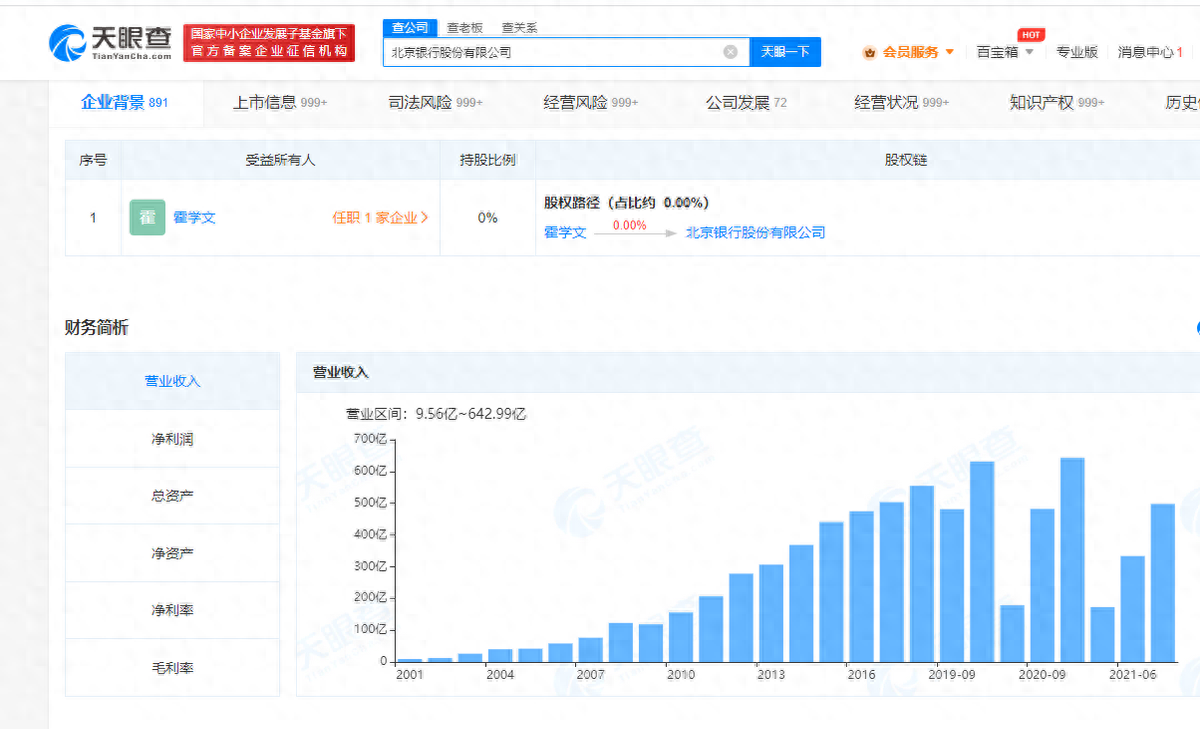Select 净资产 in financial sidebar
The image size is (1200, 729).
[173, 553]
